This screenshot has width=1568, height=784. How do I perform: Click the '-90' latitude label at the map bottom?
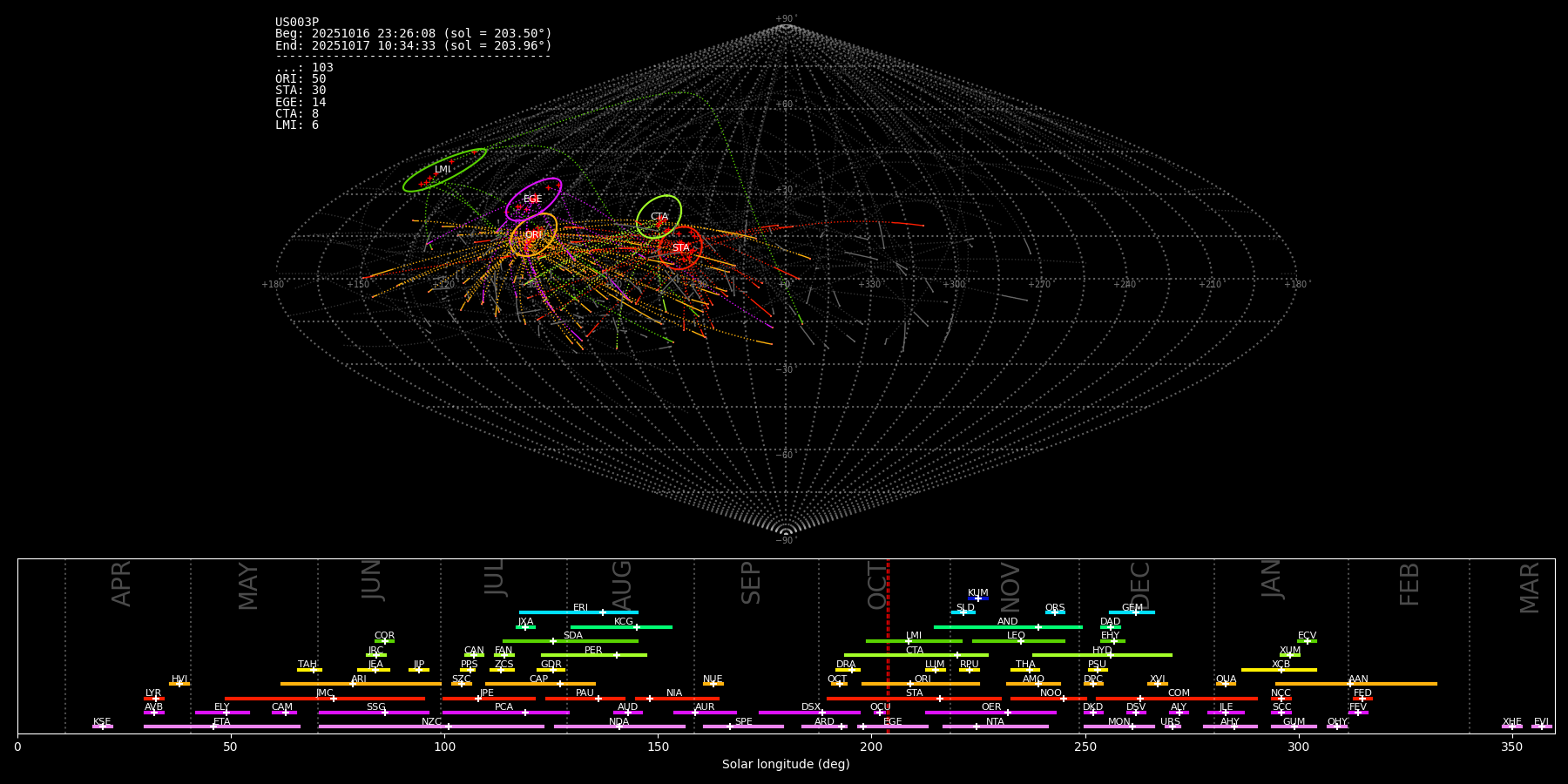785,541
